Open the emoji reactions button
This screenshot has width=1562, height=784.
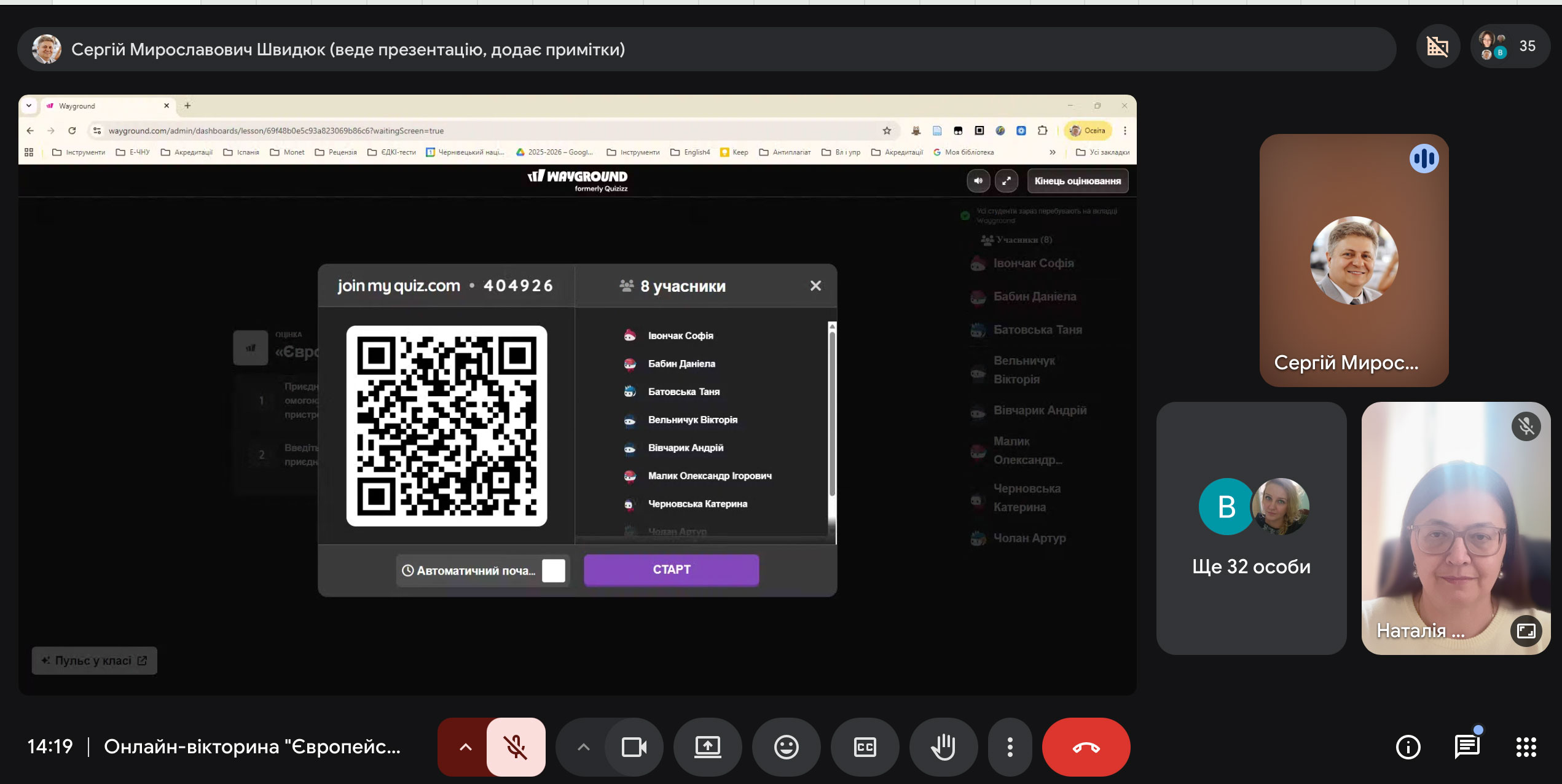[786, 747]
